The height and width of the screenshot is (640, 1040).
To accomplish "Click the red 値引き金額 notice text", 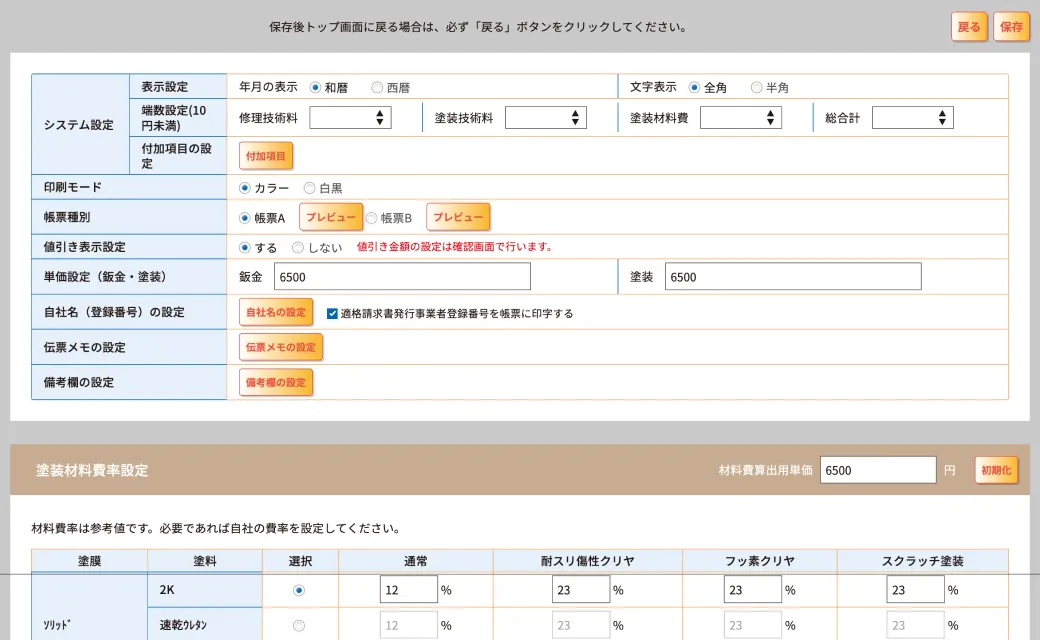I will (456, 247).
